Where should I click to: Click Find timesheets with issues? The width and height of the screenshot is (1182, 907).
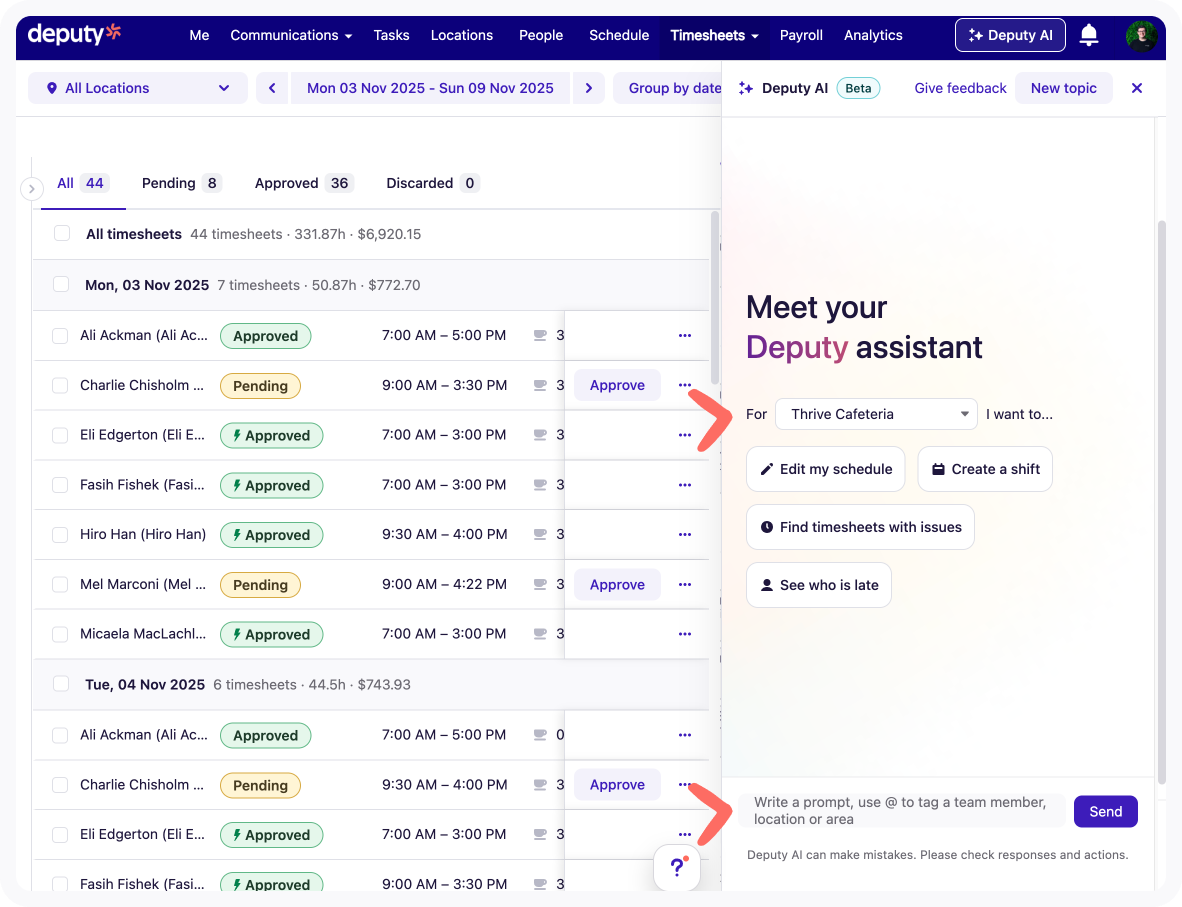click(x=860, y=527)
